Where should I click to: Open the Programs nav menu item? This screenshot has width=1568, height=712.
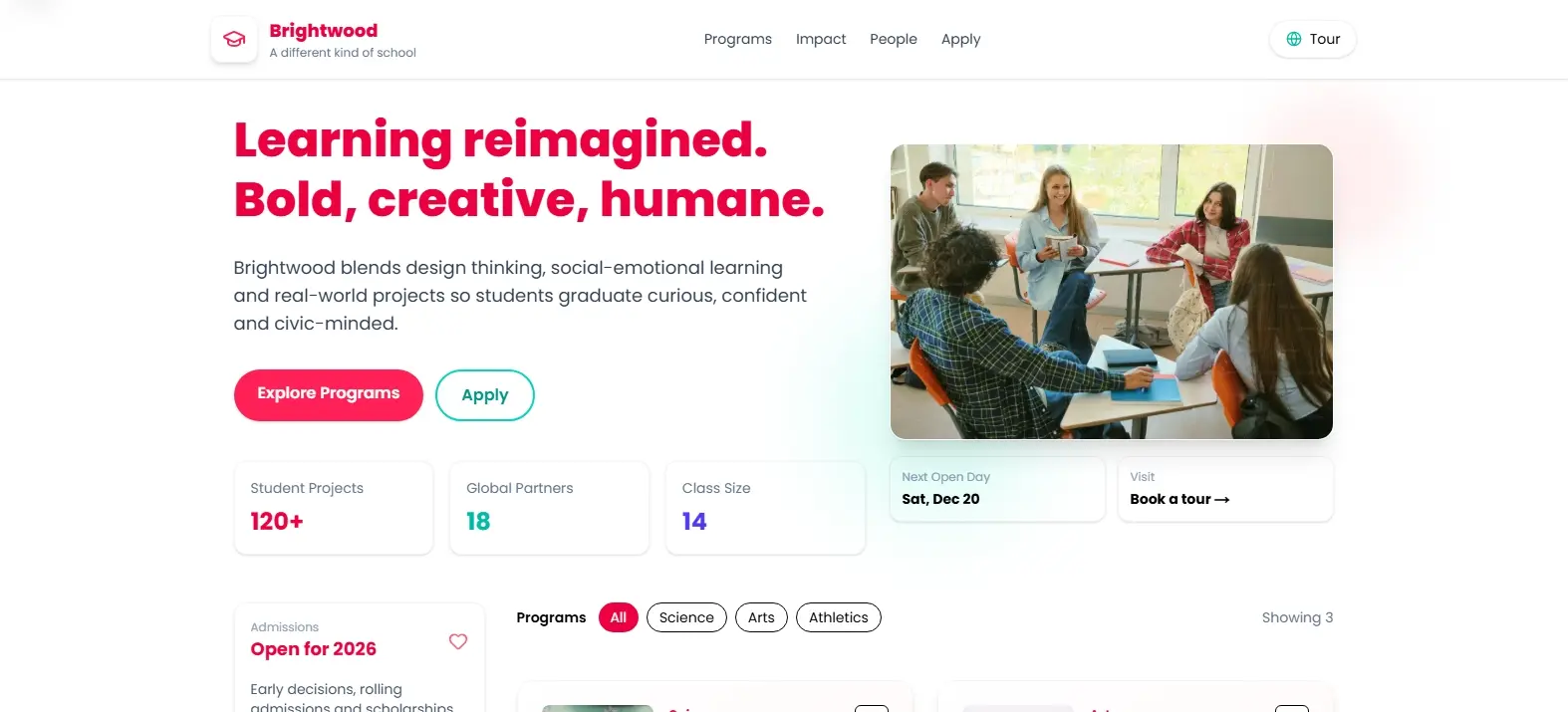[x=738, y=39]
